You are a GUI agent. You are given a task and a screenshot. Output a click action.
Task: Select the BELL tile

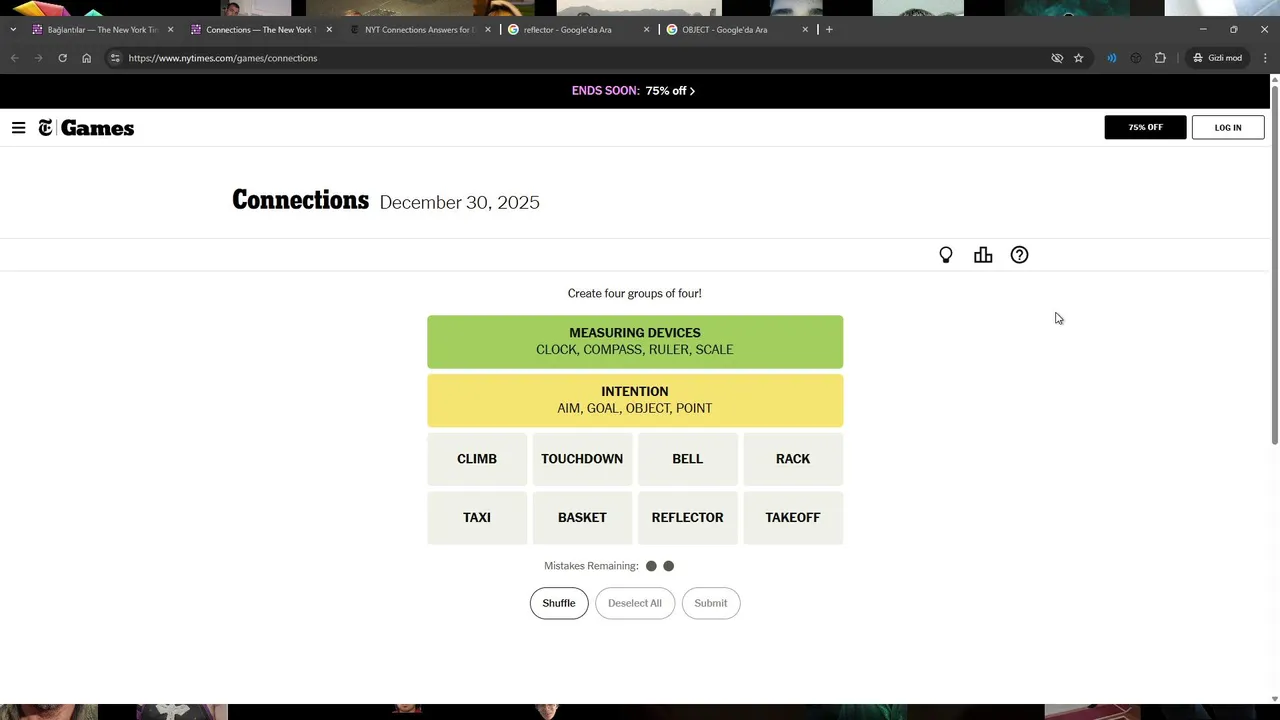[x=688, y=459]
